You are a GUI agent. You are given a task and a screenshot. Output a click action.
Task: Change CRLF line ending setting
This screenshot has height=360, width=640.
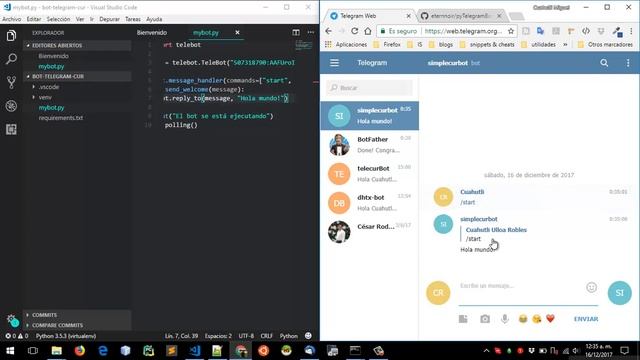pos(266,336)
